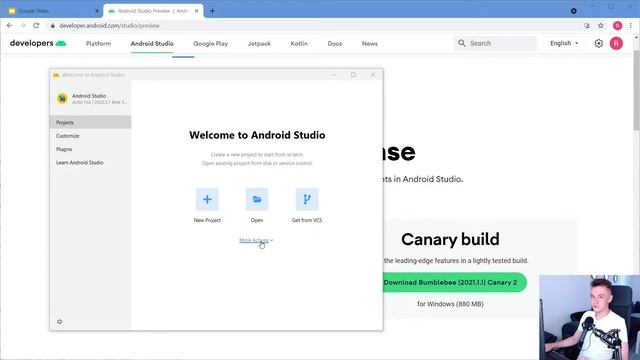Click the New Project plus icon
This screenshot has height=360, width=640.
[x=207, y=199]
